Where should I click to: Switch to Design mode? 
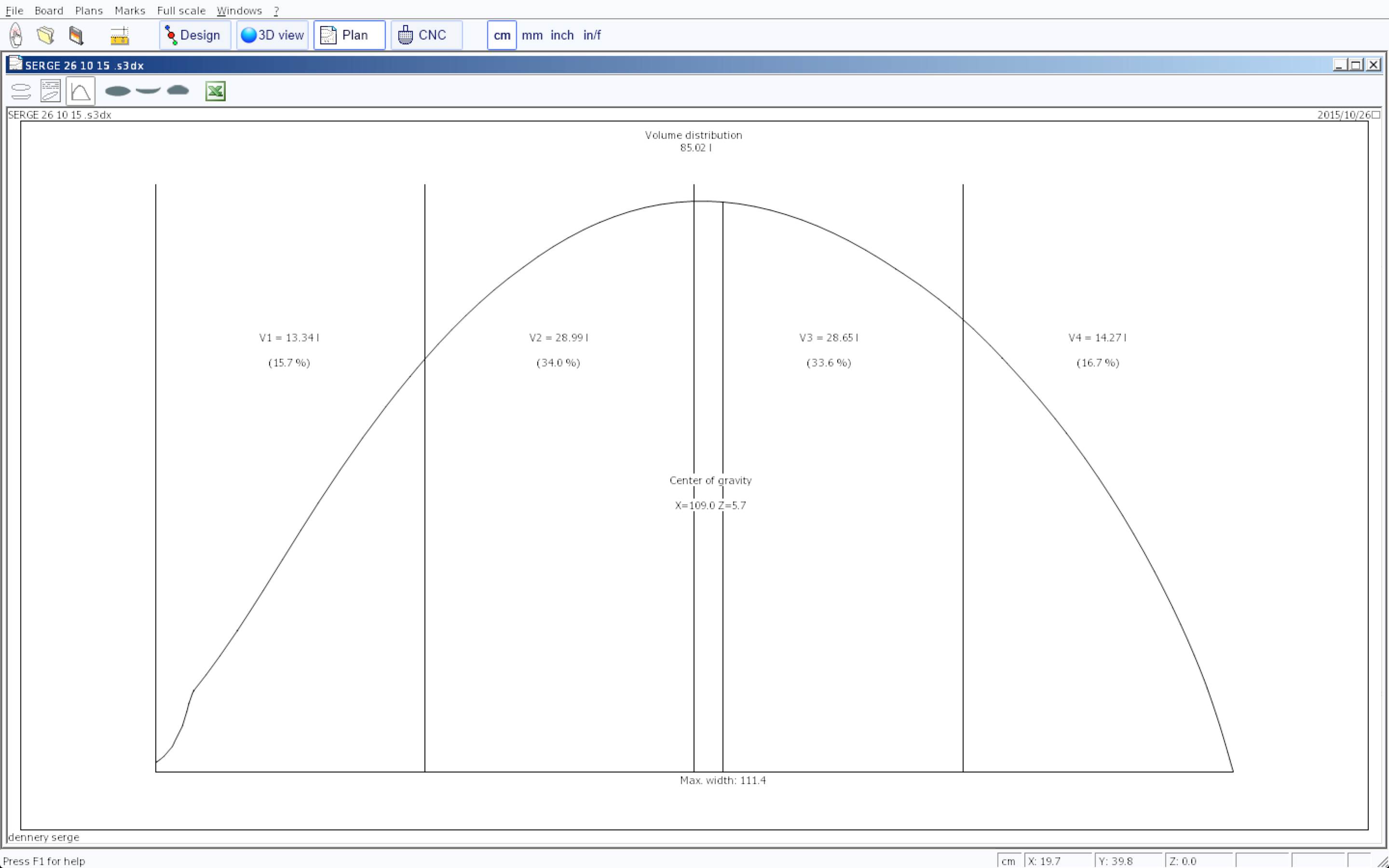(x=194, y=35)
